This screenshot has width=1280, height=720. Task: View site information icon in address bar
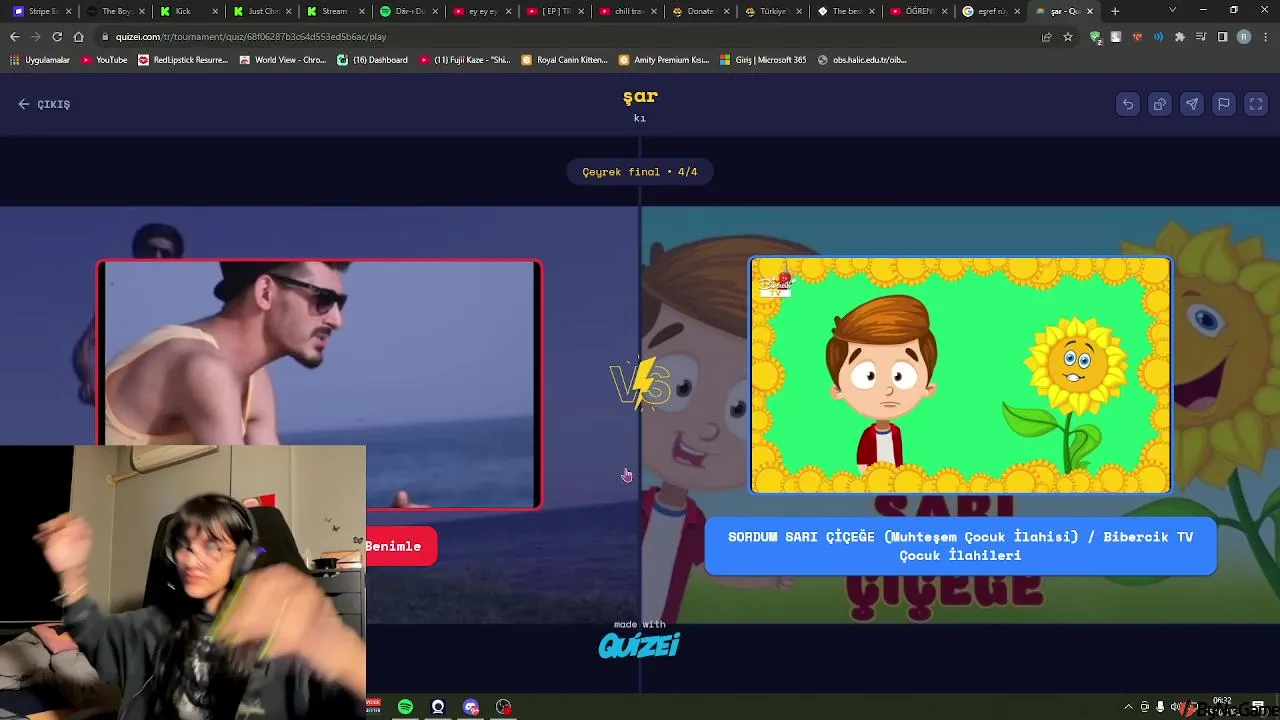104,37
